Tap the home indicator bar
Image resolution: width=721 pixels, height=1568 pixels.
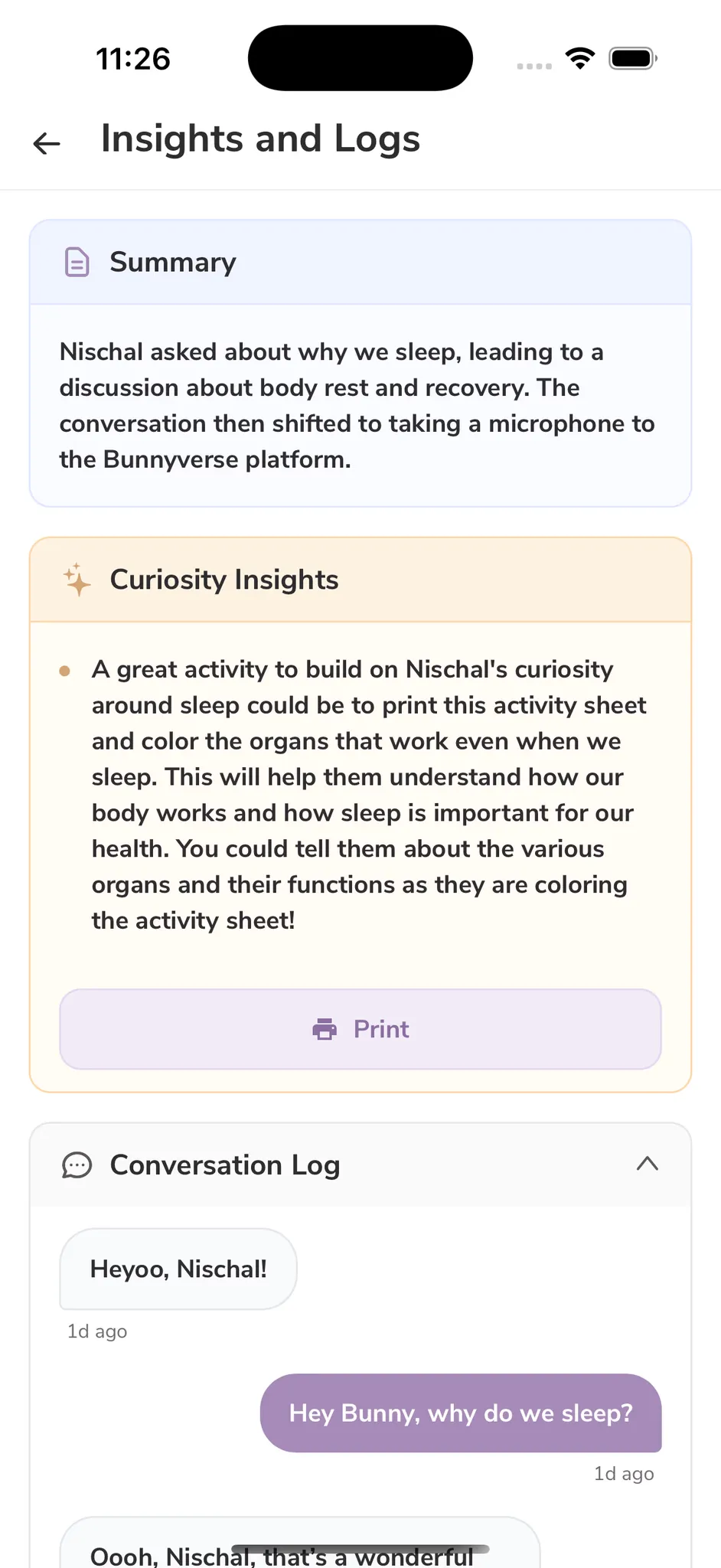click(360, 1550)
